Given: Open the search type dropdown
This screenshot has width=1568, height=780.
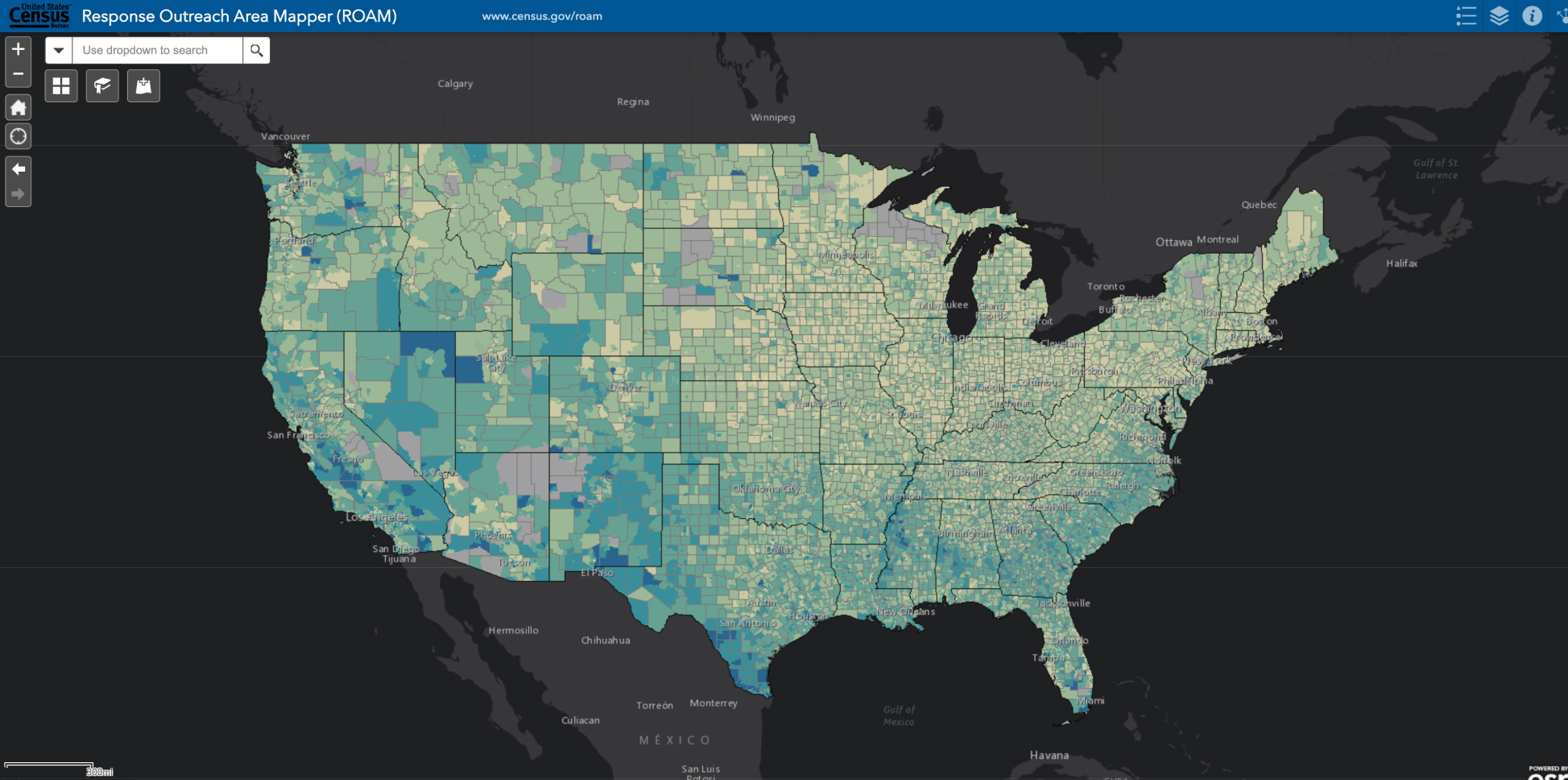Looking at the screenshot, I should click(58, 50).
